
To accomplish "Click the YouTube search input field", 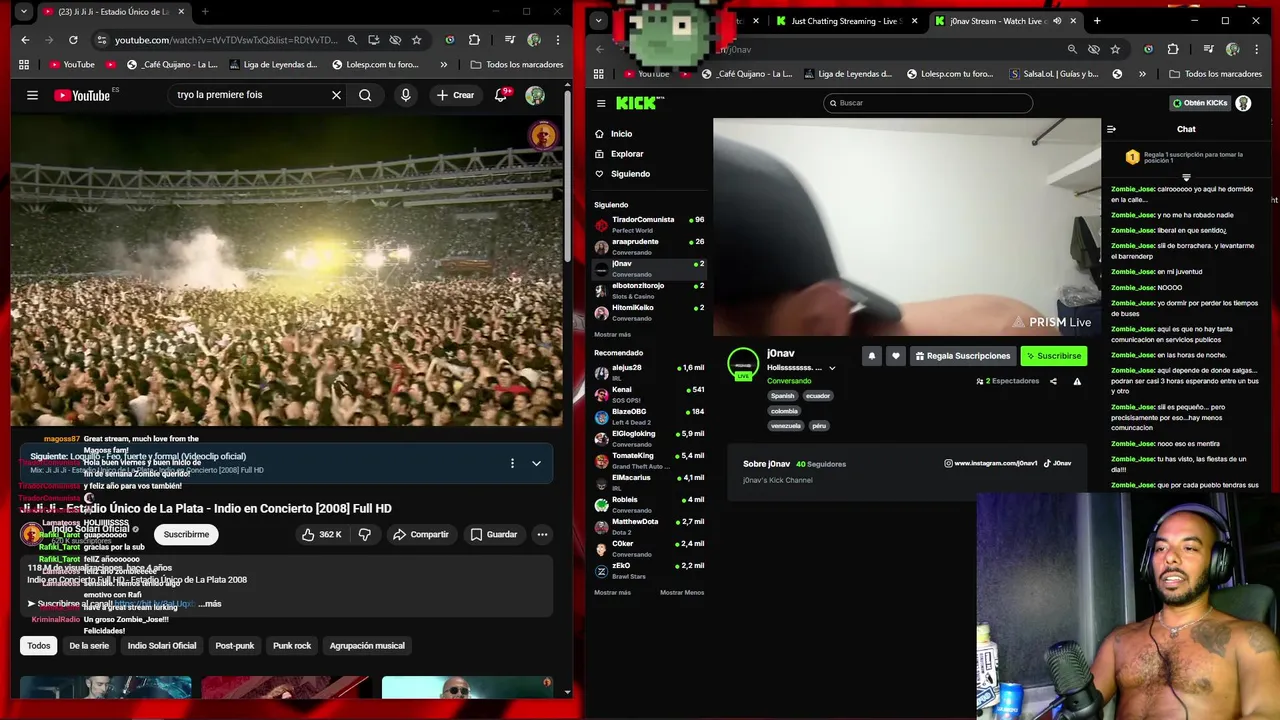I will pyautogui.click(x=250, y=95).
